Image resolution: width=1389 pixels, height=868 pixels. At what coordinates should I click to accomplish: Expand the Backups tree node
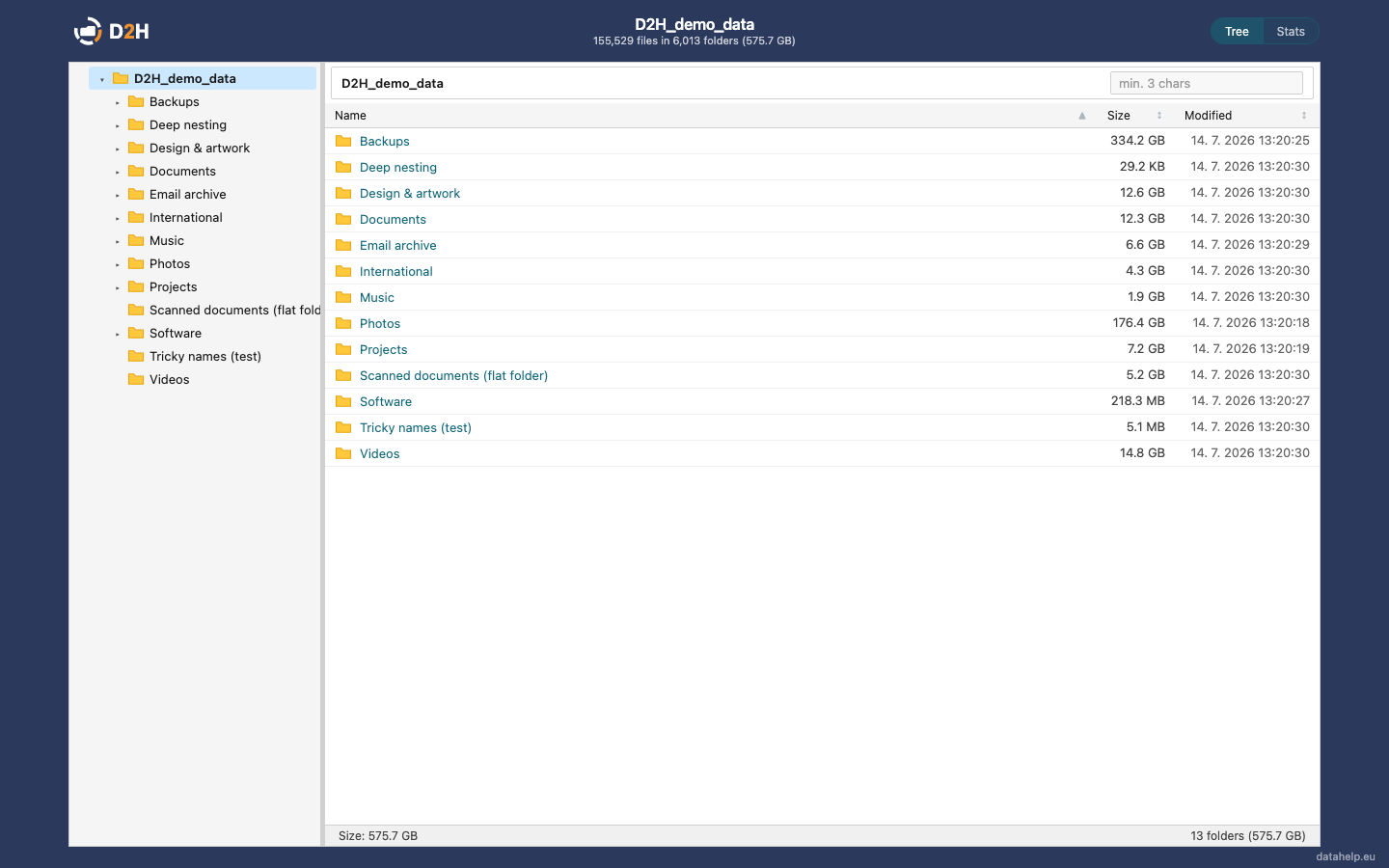(x=118, y=102)
